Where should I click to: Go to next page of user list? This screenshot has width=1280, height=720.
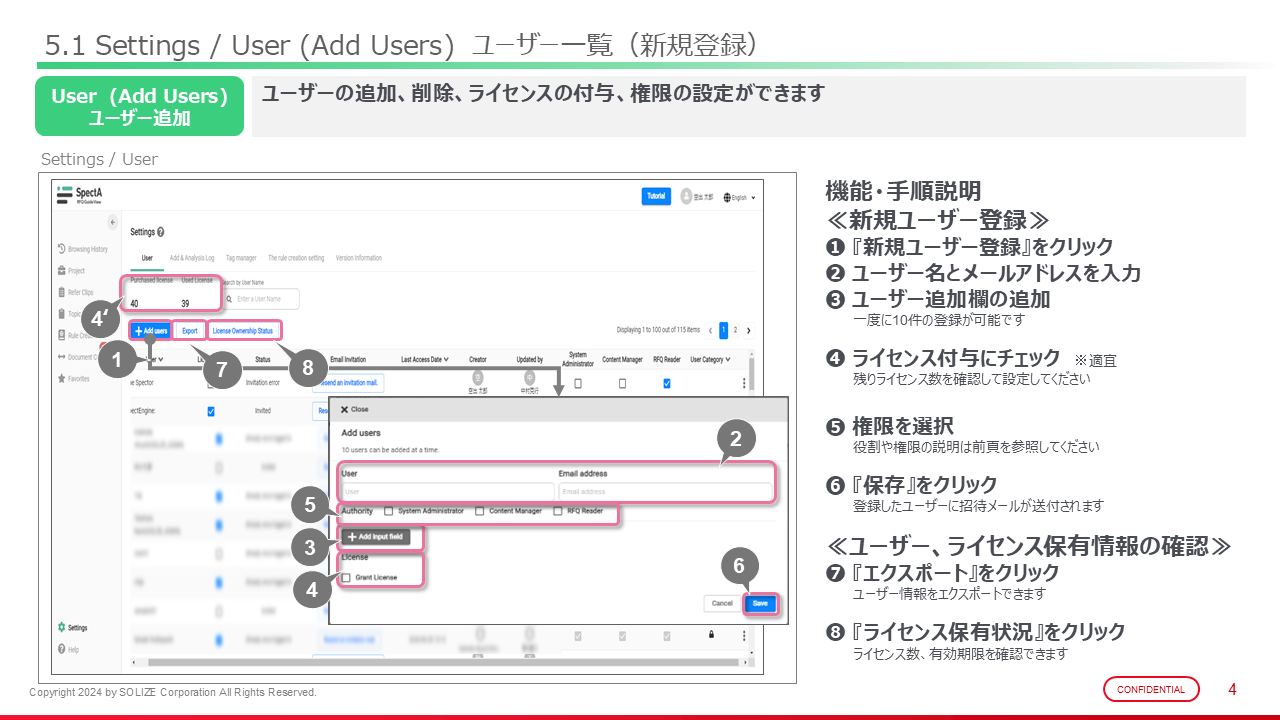click(x=749, y=330)
